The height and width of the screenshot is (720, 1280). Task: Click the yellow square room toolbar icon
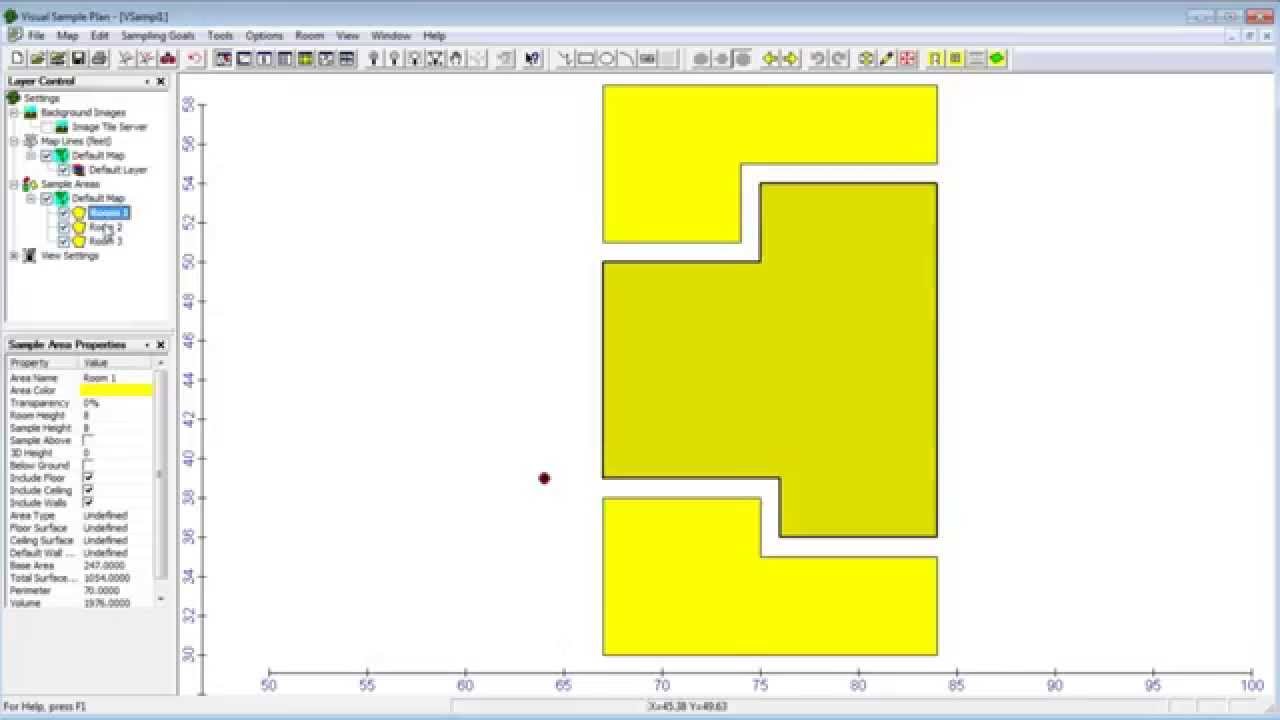tap(955, 59)
